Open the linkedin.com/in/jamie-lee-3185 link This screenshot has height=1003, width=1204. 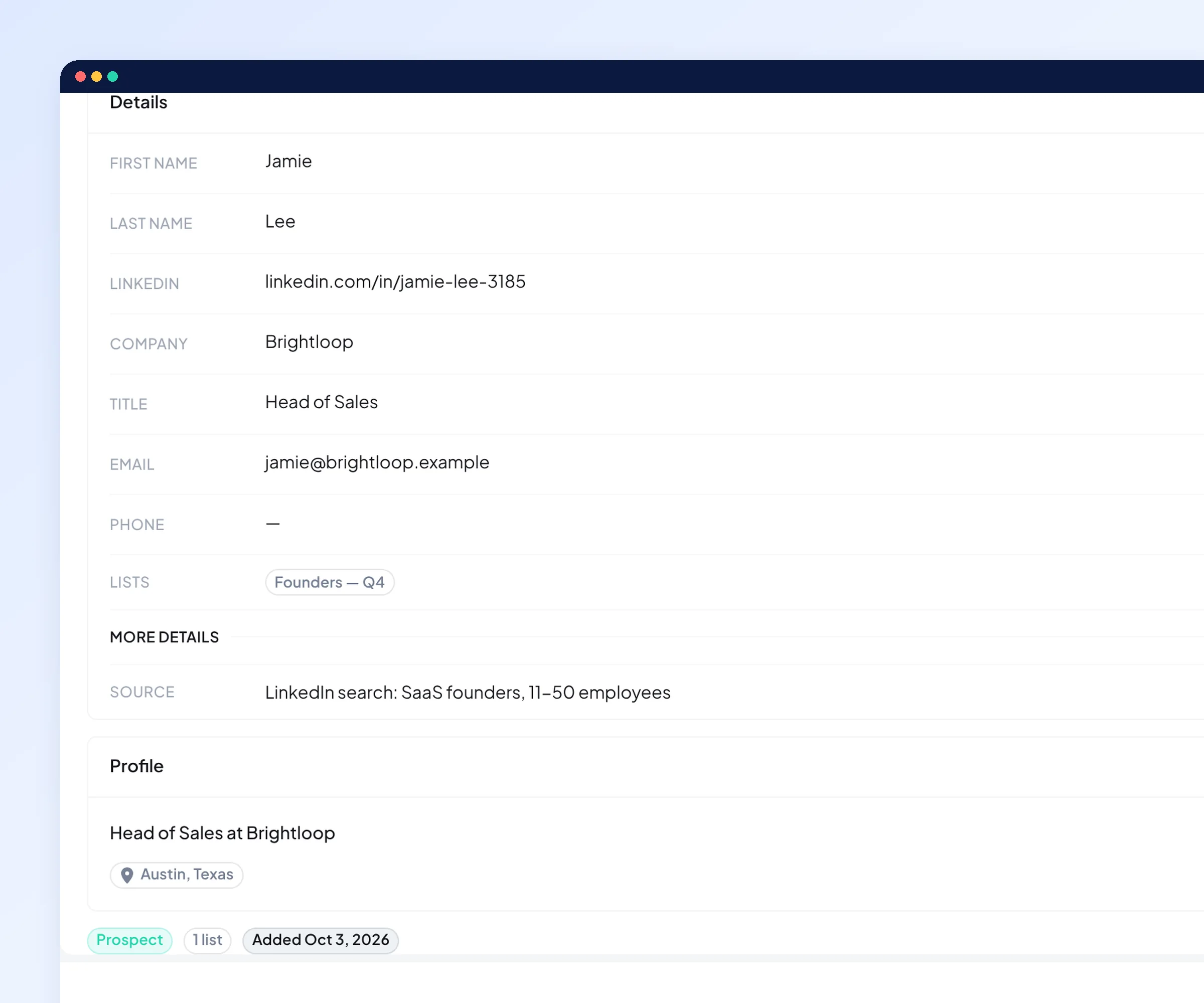[395, 281]
